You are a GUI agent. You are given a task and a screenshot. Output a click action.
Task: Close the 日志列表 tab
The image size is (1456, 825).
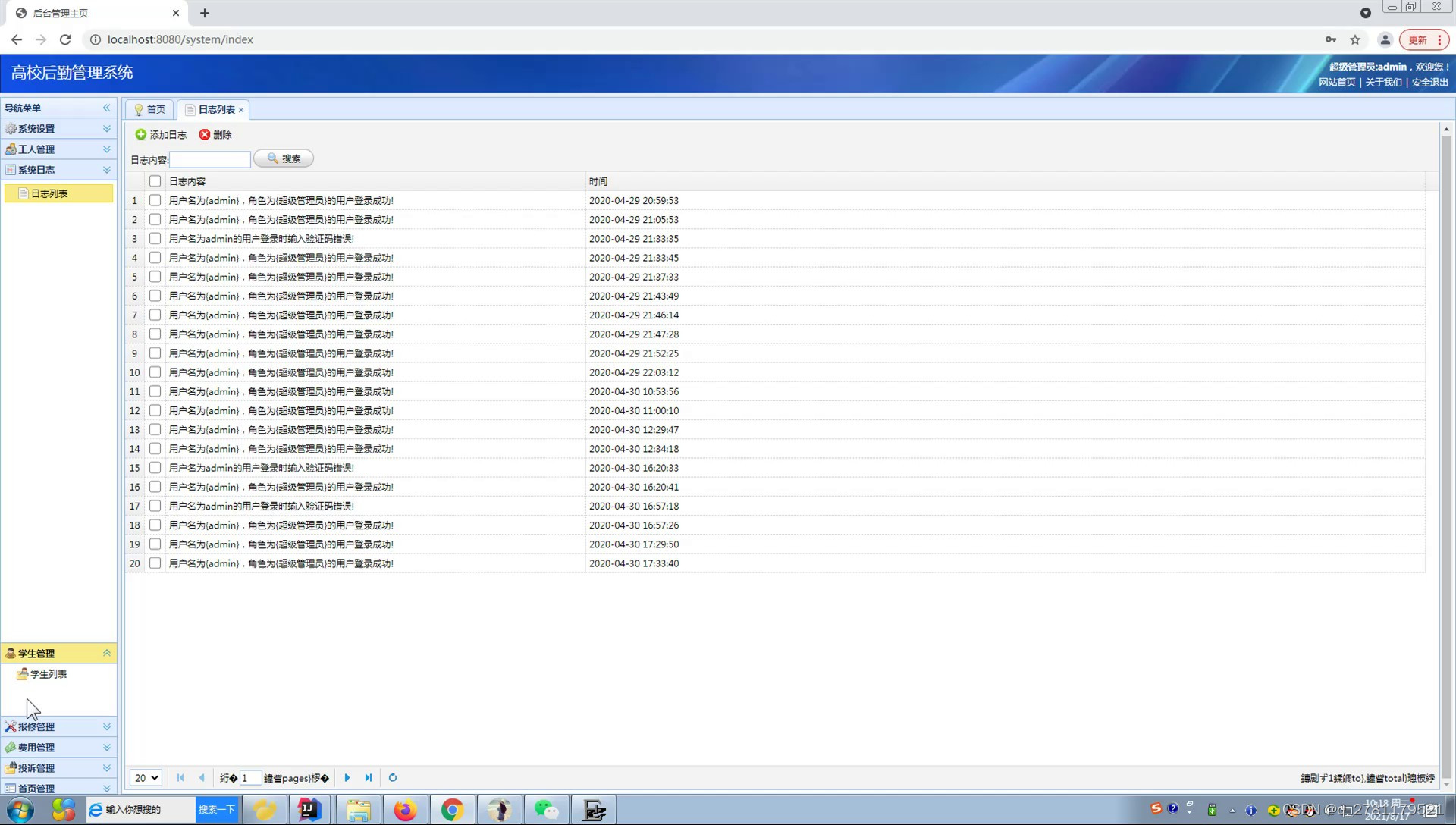[x=241, y=110]
